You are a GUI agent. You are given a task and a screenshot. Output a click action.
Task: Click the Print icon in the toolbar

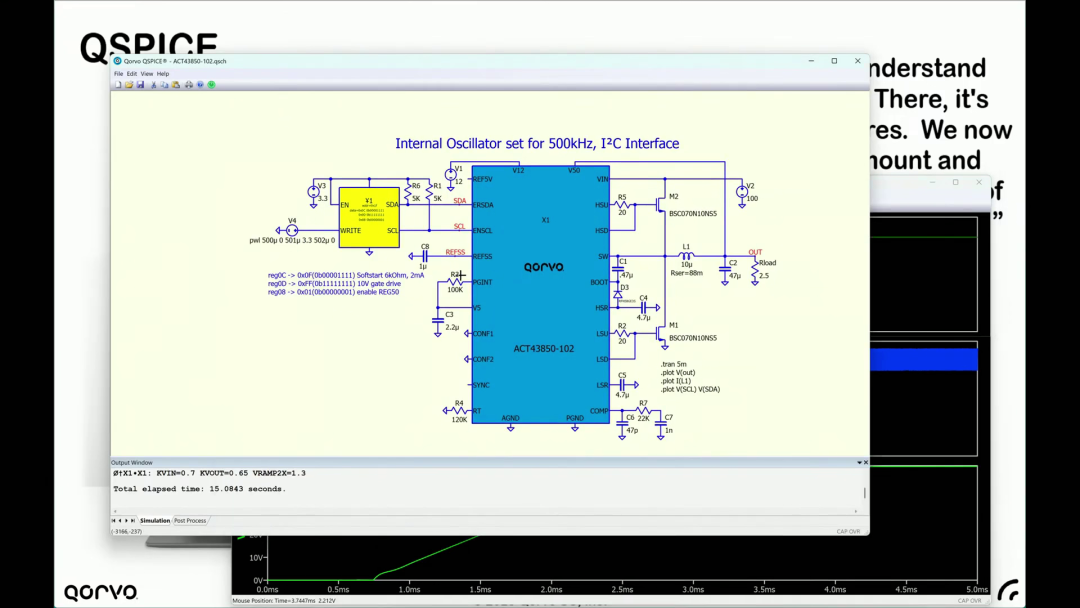click(x=189, y=85)
